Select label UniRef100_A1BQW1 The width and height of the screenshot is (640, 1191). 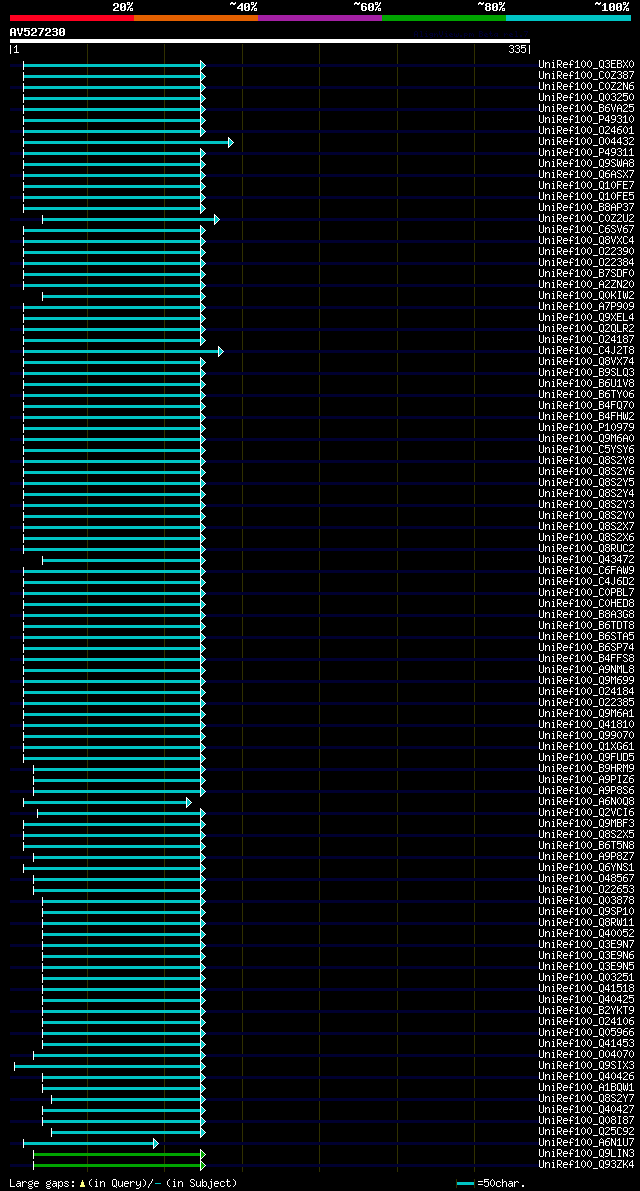(x=586, y=1088)
